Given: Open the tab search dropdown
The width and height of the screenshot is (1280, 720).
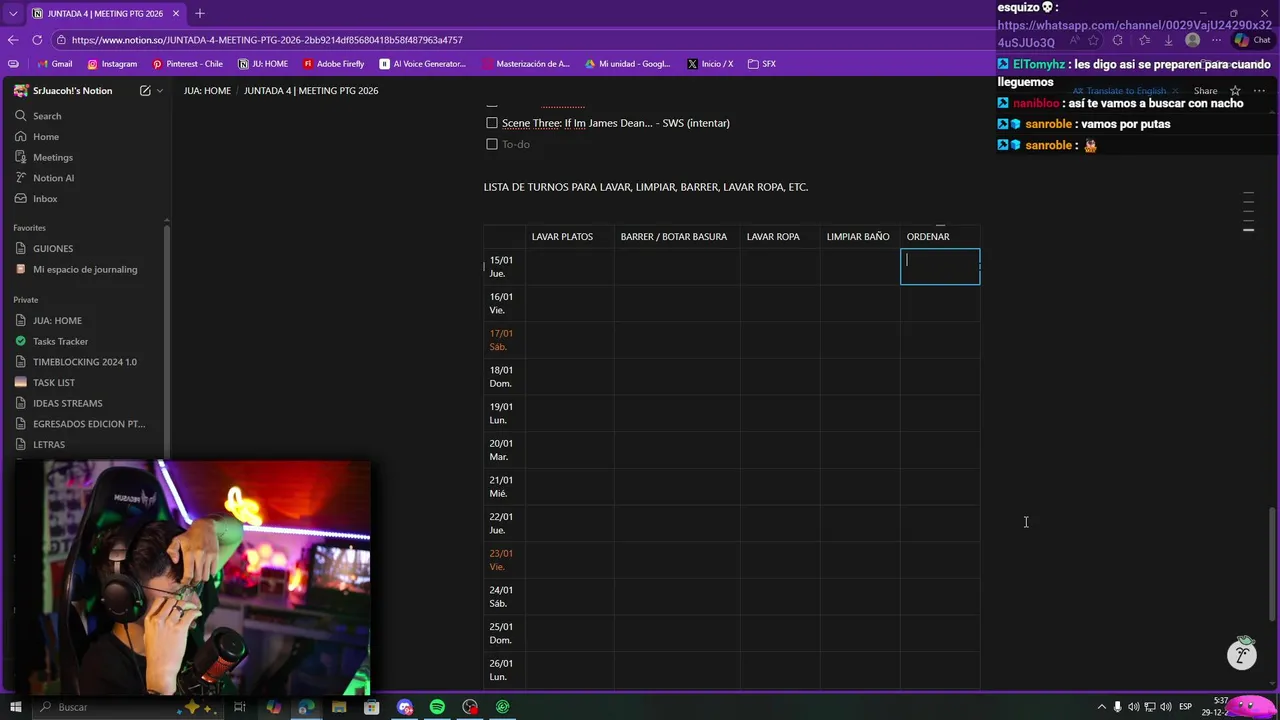Looking at the screenshot, I should click(12, 14).
